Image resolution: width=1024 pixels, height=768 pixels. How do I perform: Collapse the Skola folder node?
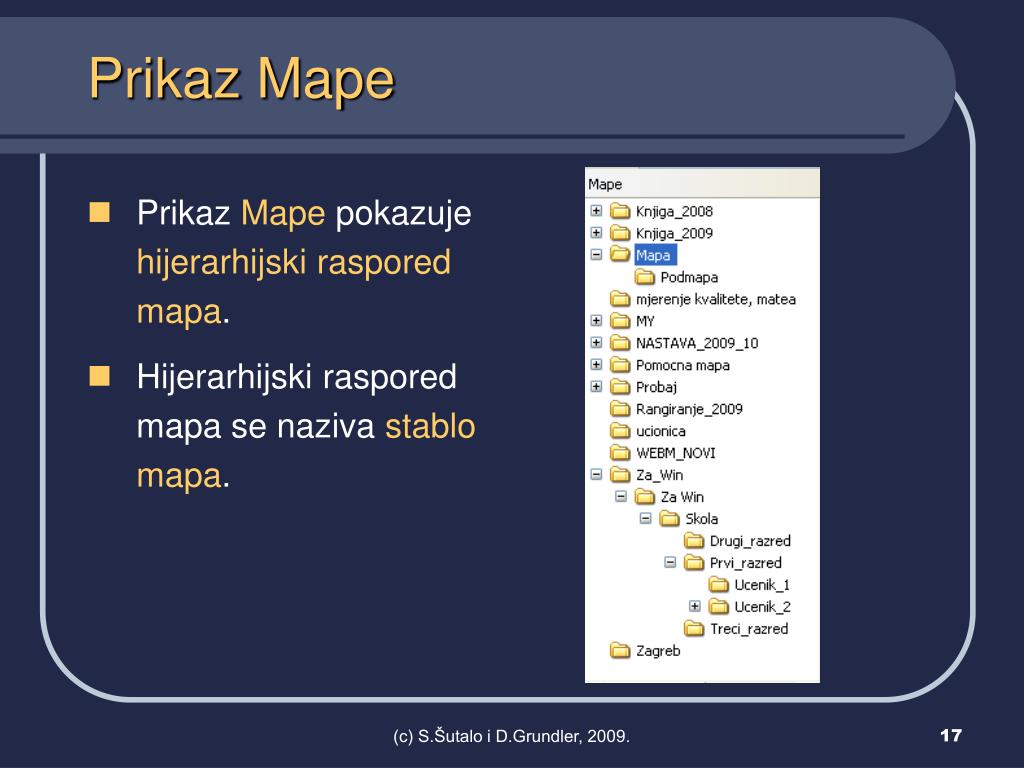(x=645, y=518)
